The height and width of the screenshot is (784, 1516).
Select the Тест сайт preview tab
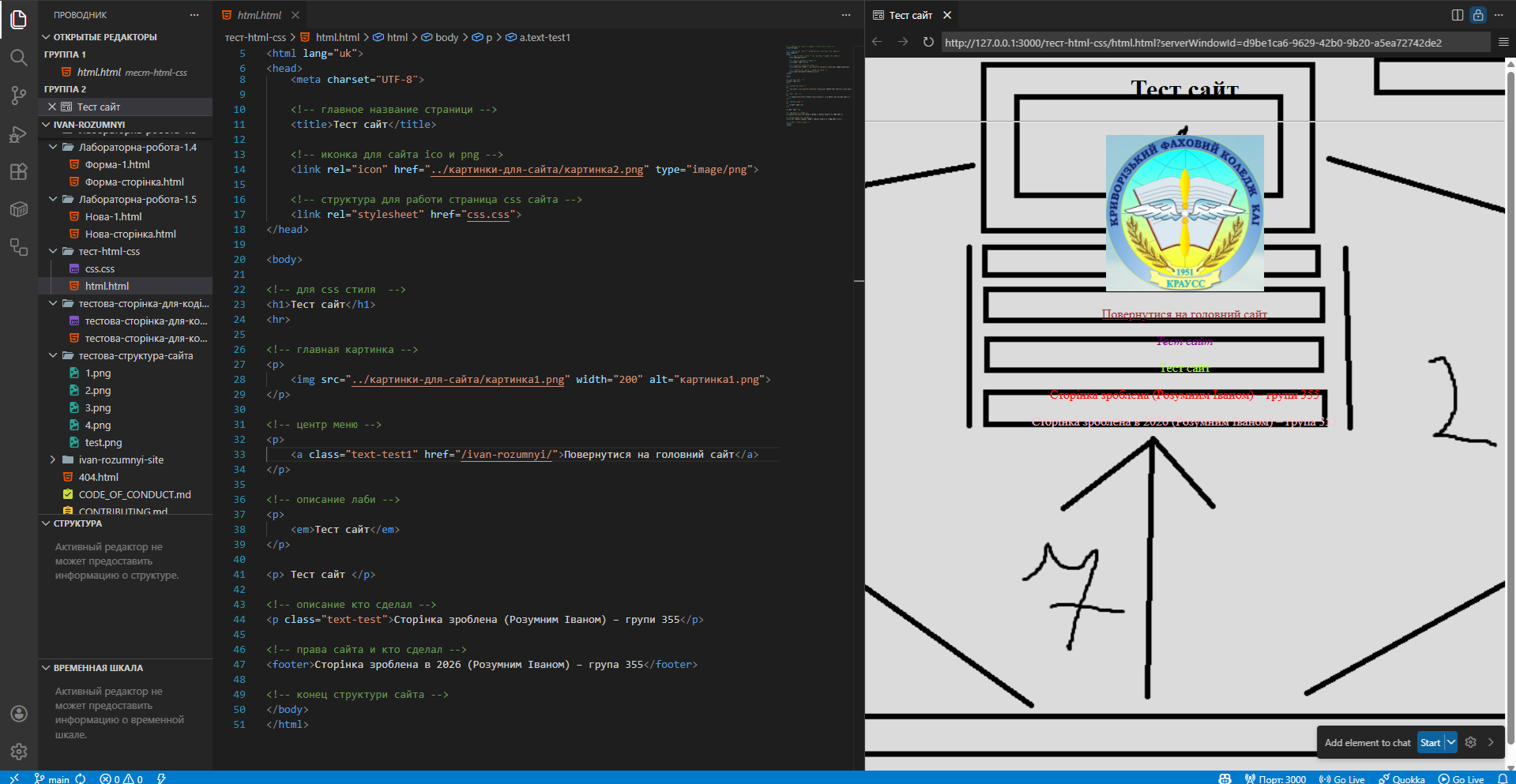910,15
